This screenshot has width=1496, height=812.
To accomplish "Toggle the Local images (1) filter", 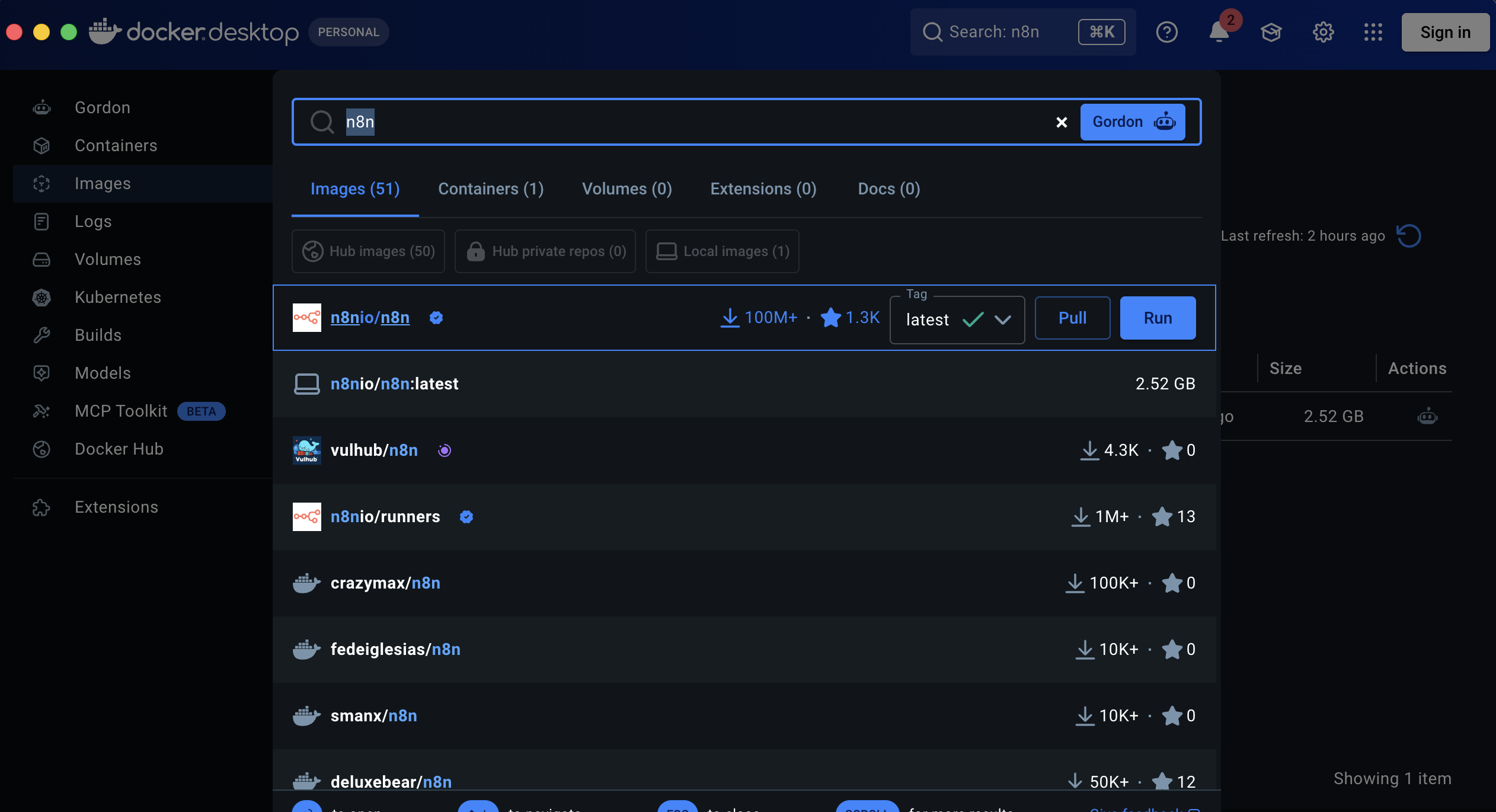I will tap(723, 251).
